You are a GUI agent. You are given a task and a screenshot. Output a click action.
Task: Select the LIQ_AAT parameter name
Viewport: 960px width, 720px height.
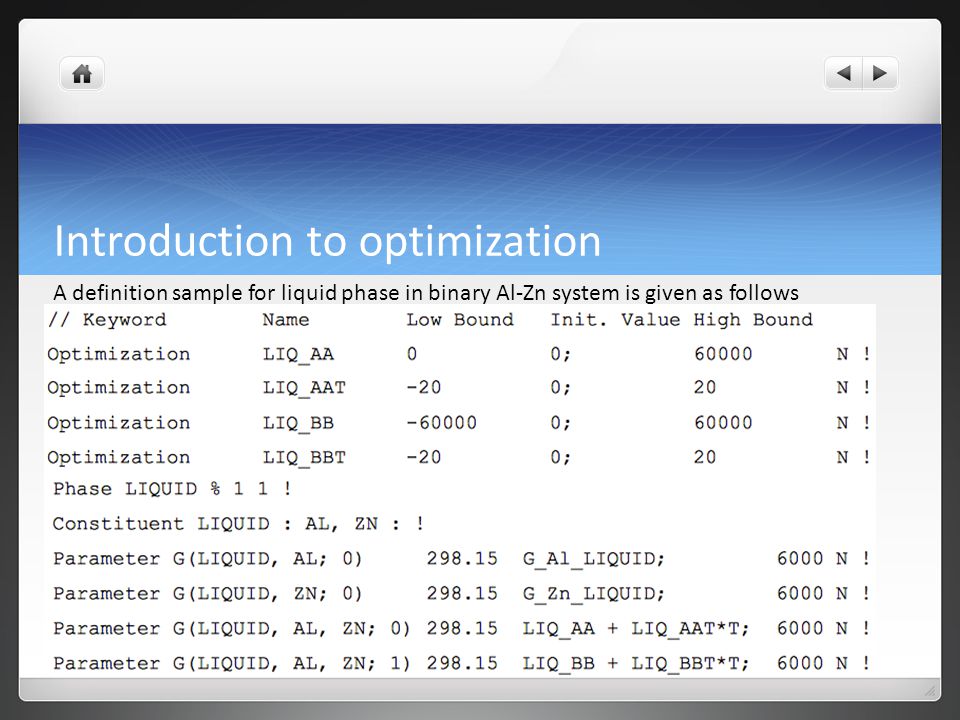pyautogui.click(x=304, y=388)
